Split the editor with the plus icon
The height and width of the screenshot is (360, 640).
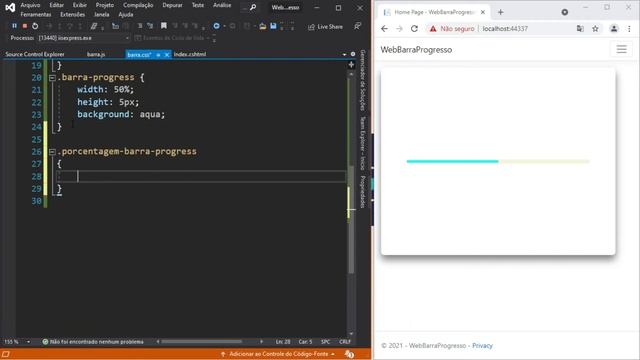(x=351, y=64)
